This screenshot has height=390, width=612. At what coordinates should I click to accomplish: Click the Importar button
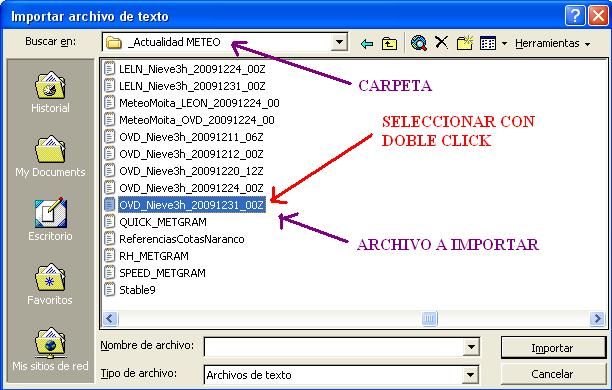pos(553,348)
